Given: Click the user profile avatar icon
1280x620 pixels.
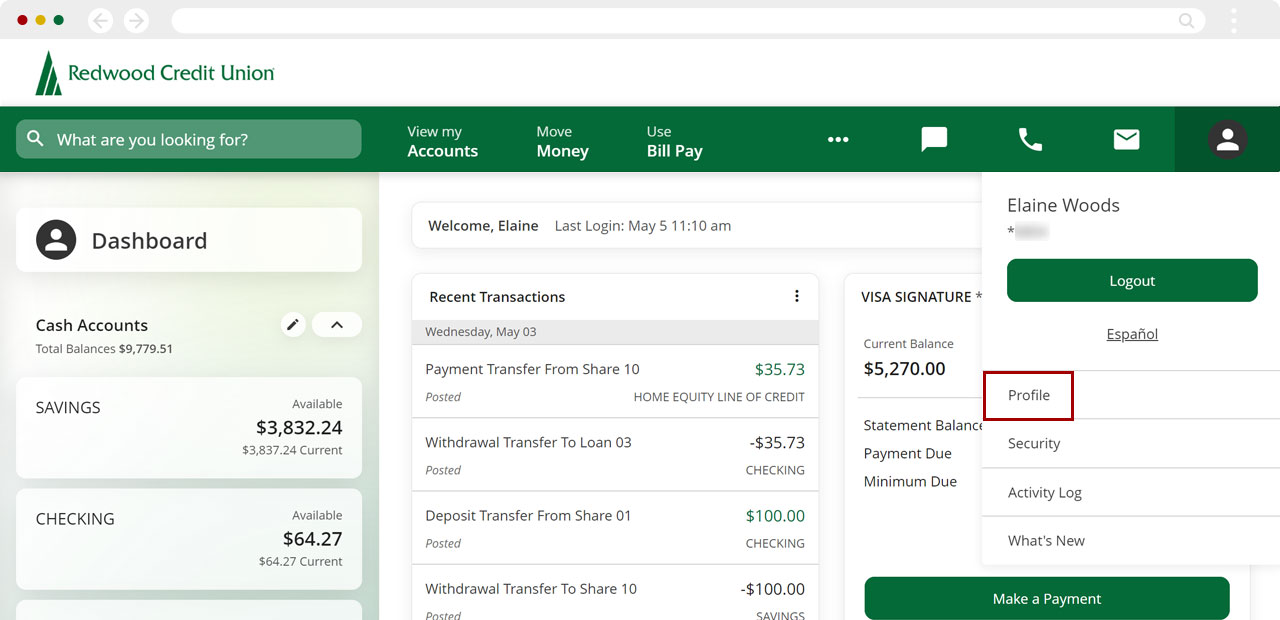Looking at the screenshot, I should click(x=1227, y=140).
